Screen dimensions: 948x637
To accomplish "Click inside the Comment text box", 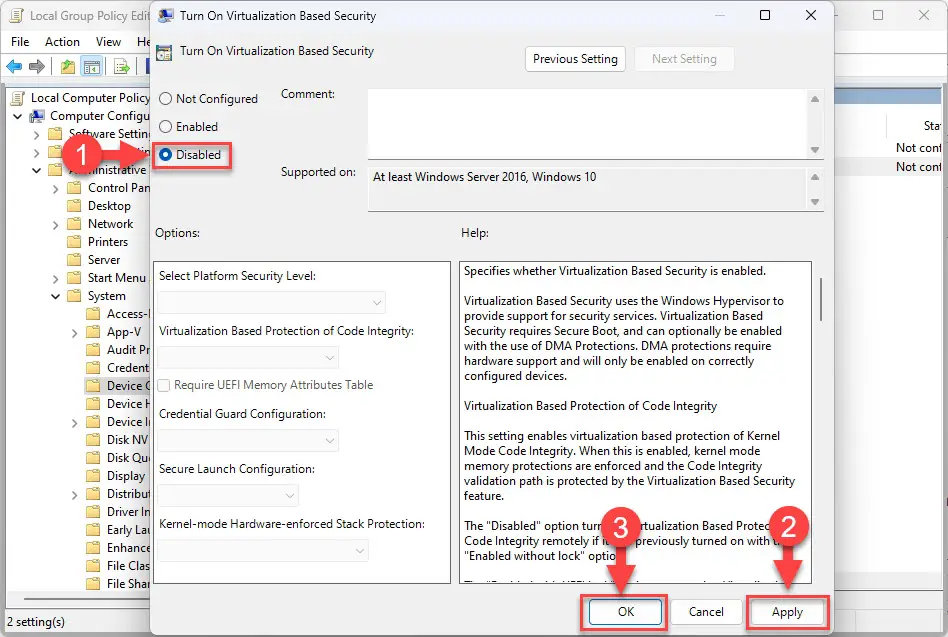I will point(587,124).
